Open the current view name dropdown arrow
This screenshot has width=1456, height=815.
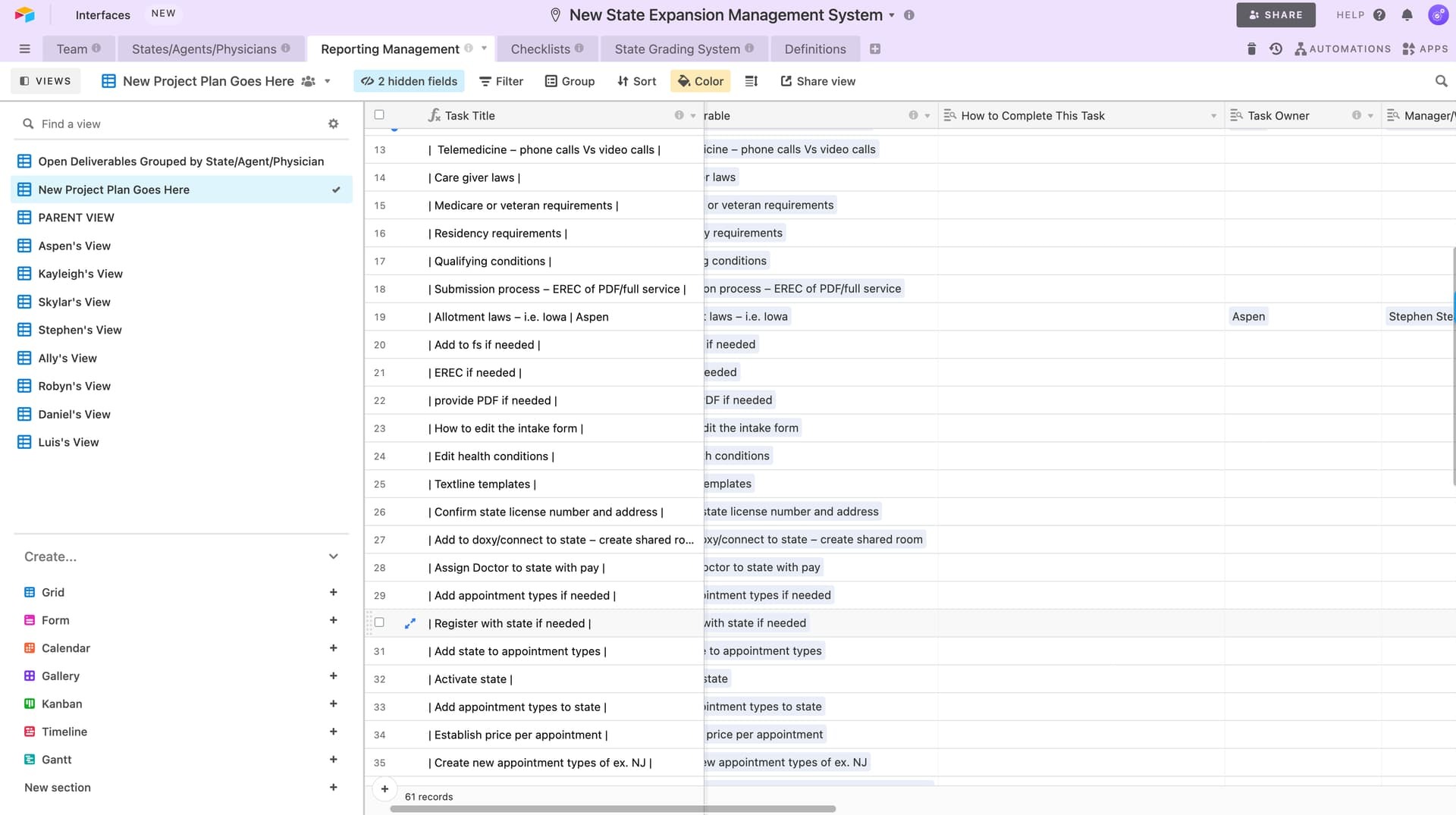pyautogui.click(x=328, y=81)
